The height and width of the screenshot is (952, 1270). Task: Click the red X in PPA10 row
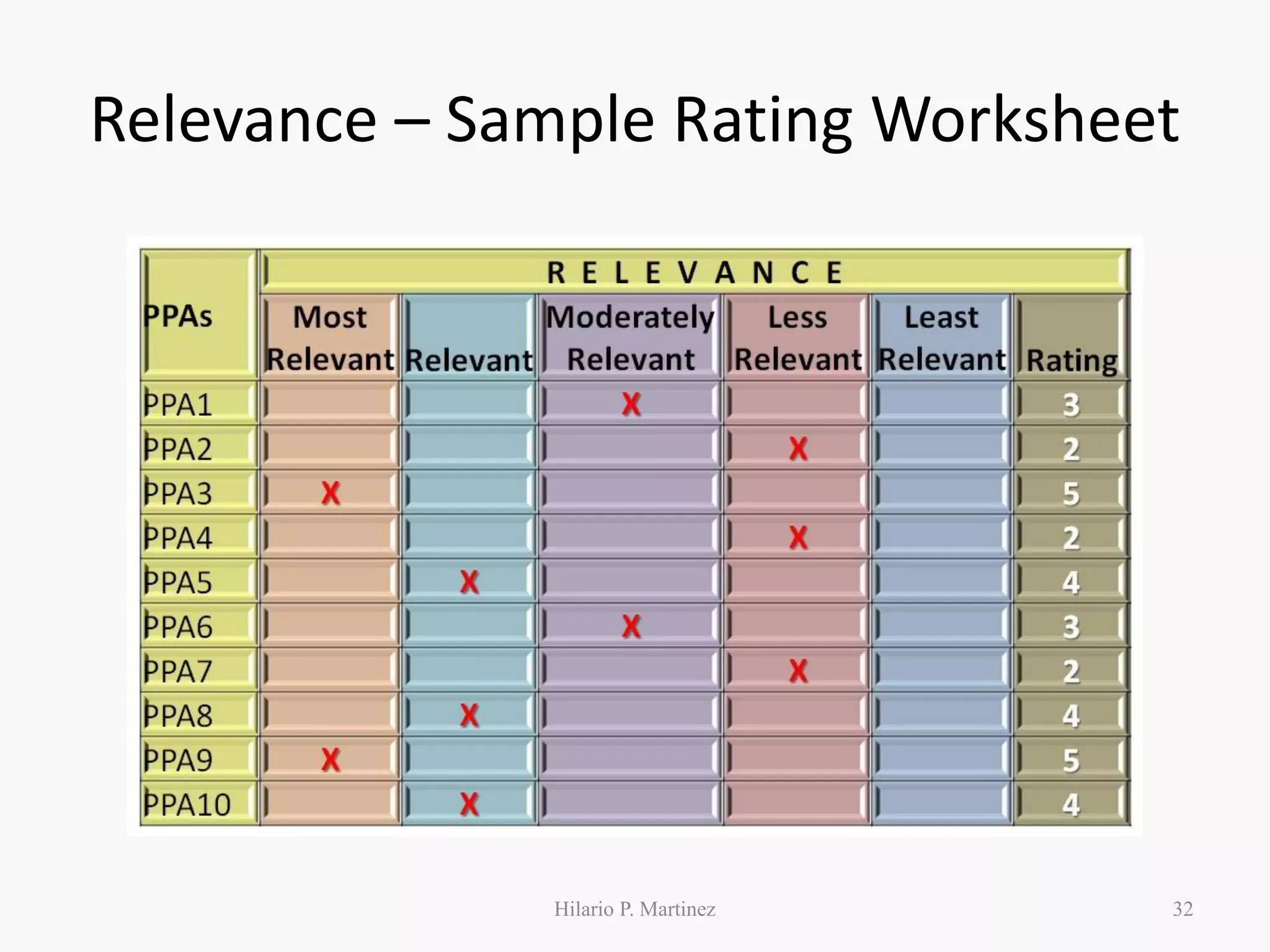coord(469,804)
